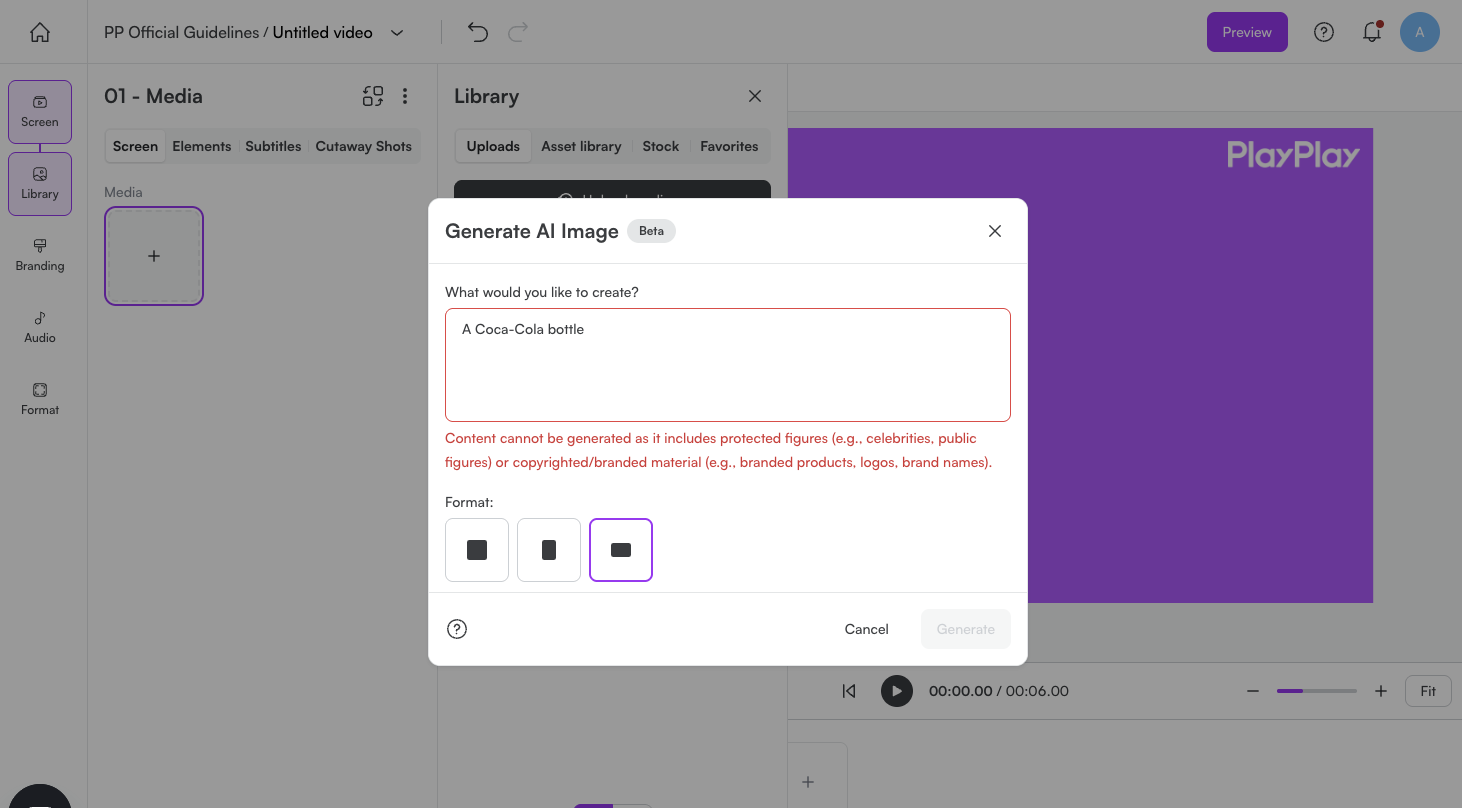
Task: Open the Audio sidebar section
Action: coord(40,327)
